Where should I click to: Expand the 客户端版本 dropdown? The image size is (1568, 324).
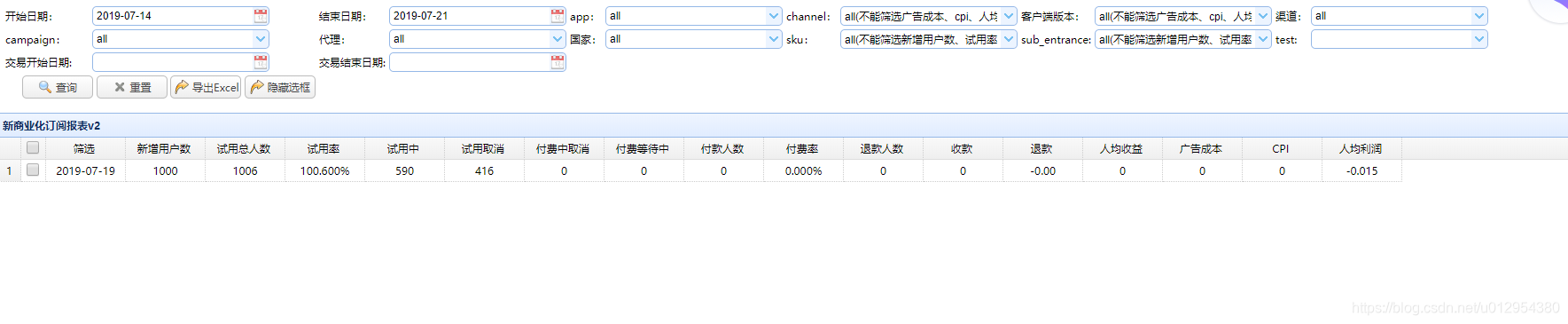1263,16
